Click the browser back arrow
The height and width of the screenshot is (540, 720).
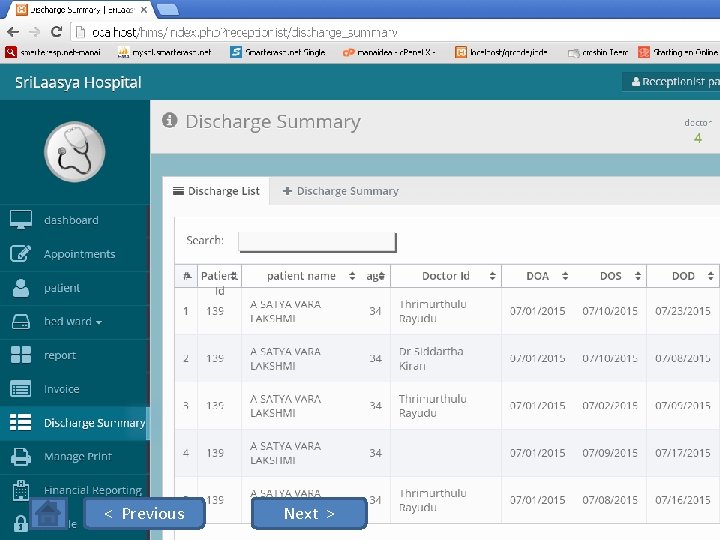tap(13, 32)
